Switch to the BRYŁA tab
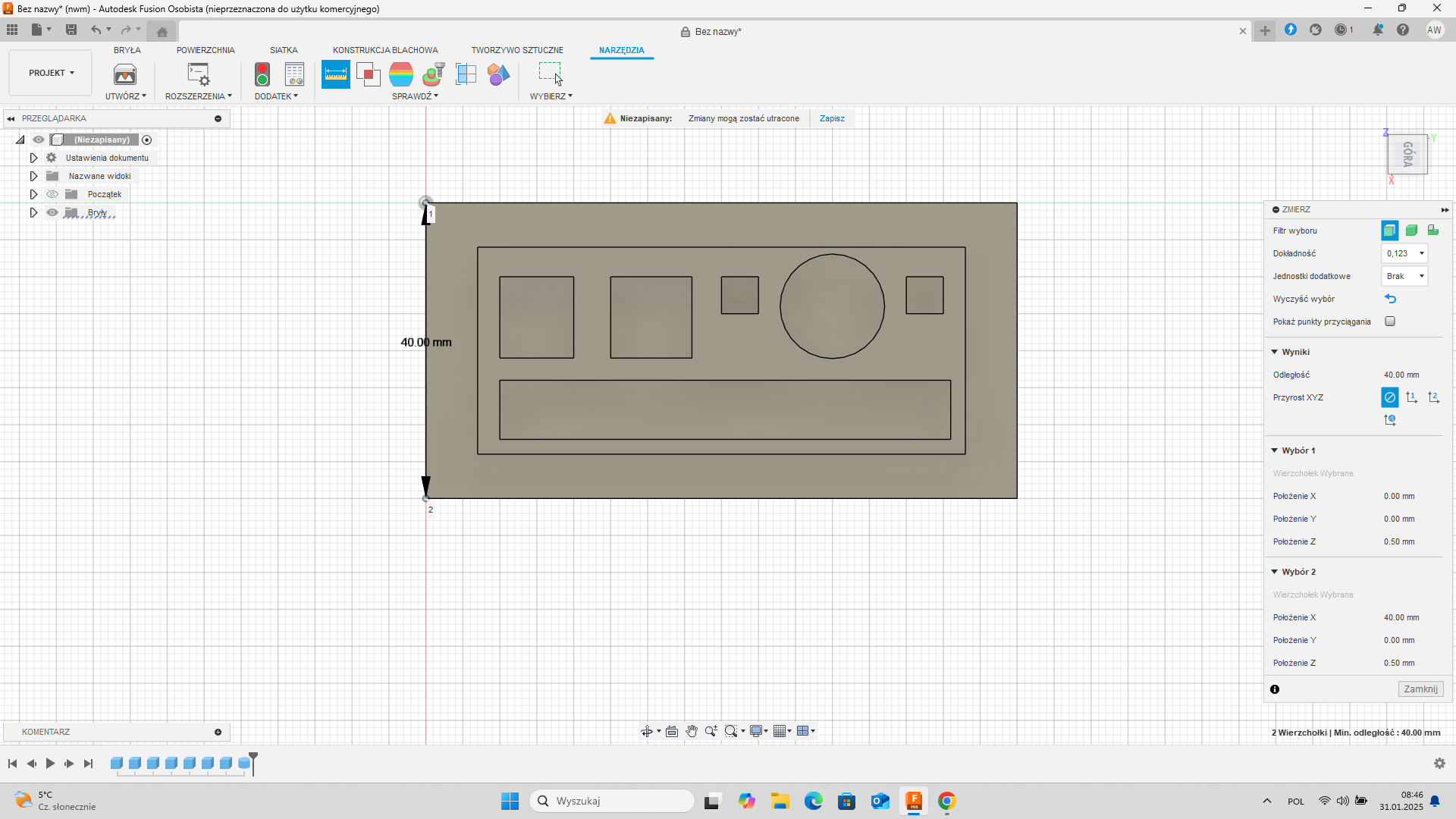This screenshot has height=819, width=1456. pyautogui.click(x=127, y=50)
